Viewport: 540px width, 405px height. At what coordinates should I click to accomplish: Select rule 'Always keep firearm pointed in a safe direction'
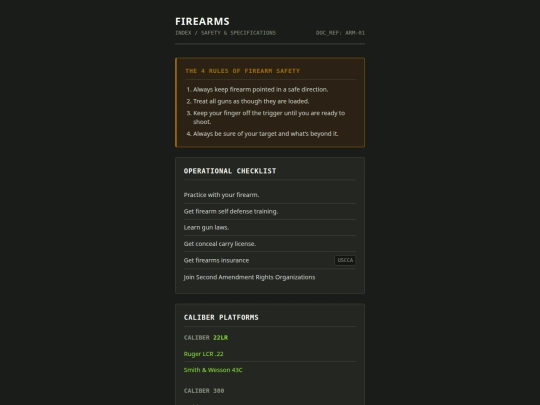pos(260,90)
